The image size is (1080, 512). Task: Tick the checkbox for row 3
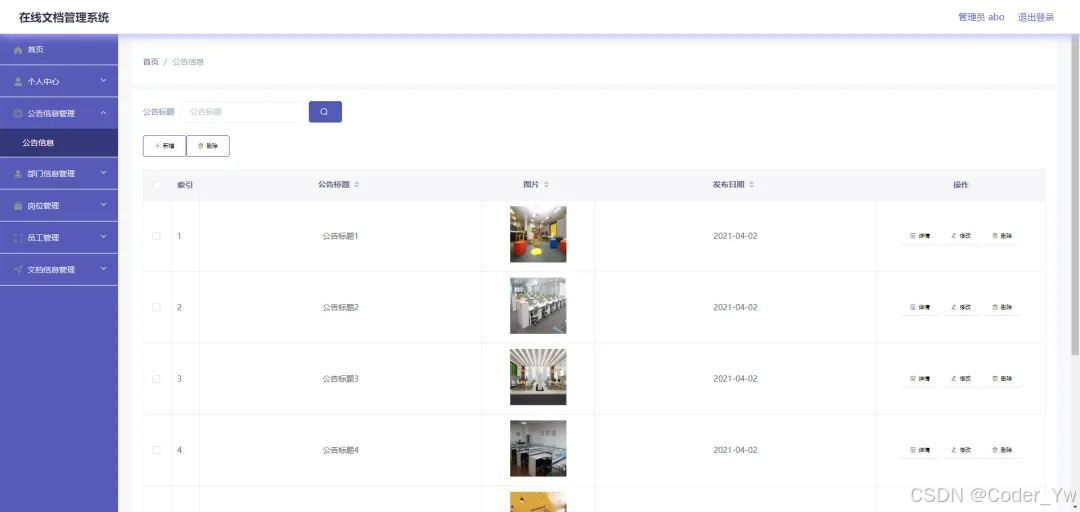(156, 379)
